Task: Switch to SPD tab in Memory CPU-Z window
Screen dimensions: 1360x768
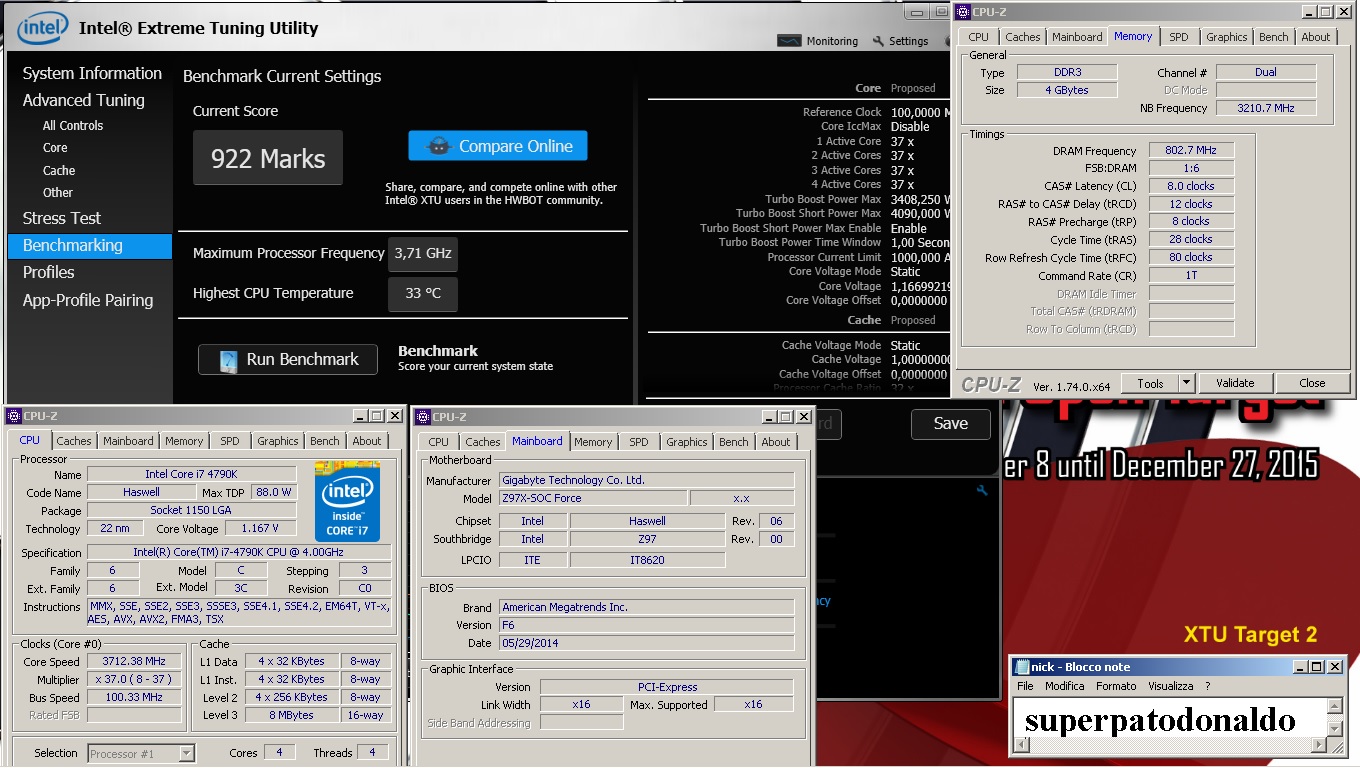Action: tap(1179, 37)
